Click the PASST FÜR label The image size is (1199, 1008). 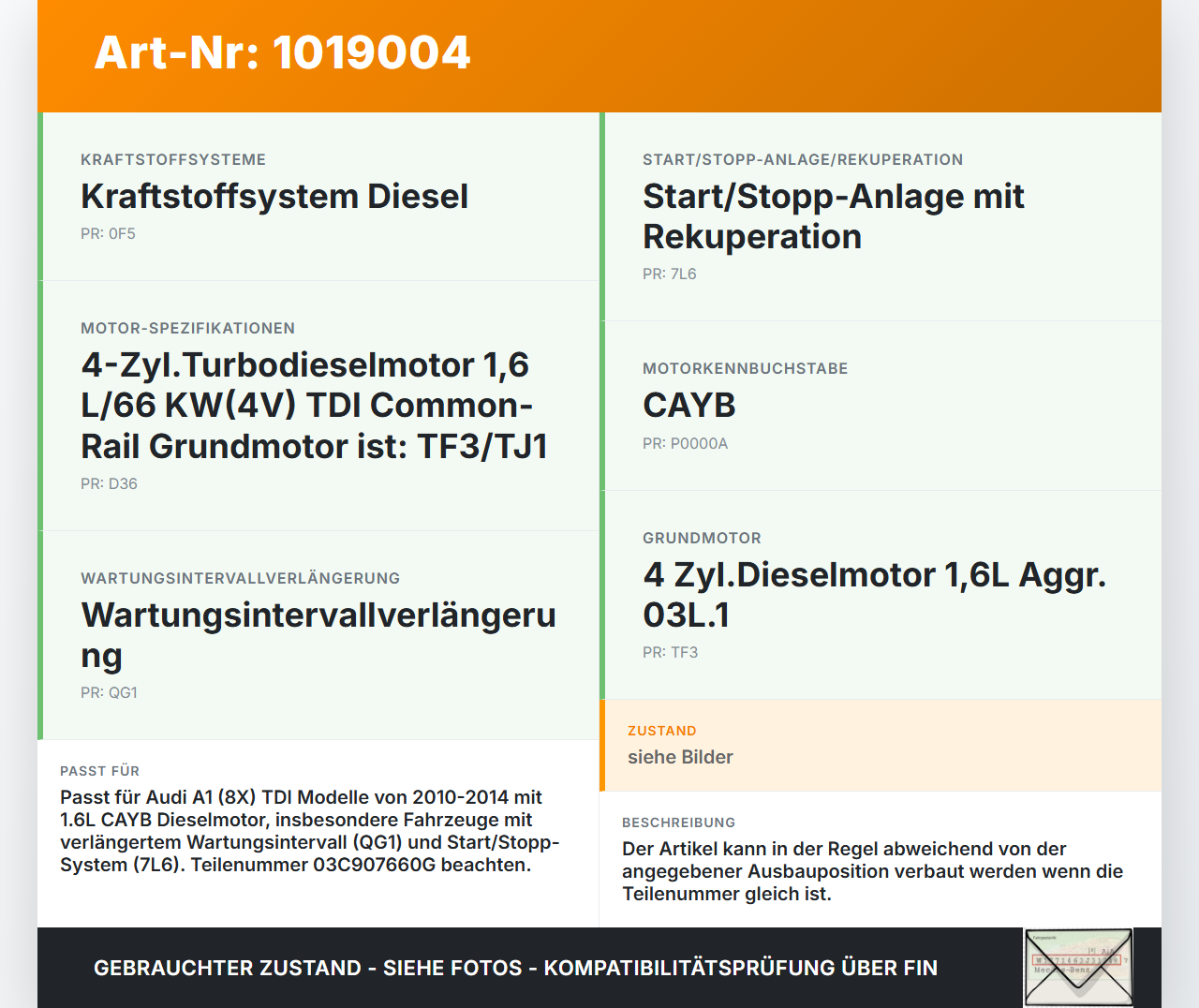99,771
